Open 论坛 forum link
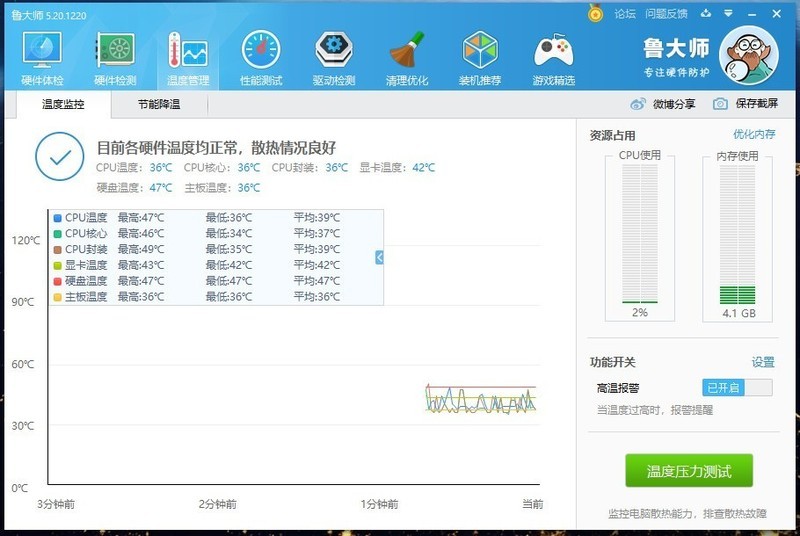Viewport: 800px width, 536px height. pyautogui.click(x=624, y=14)
